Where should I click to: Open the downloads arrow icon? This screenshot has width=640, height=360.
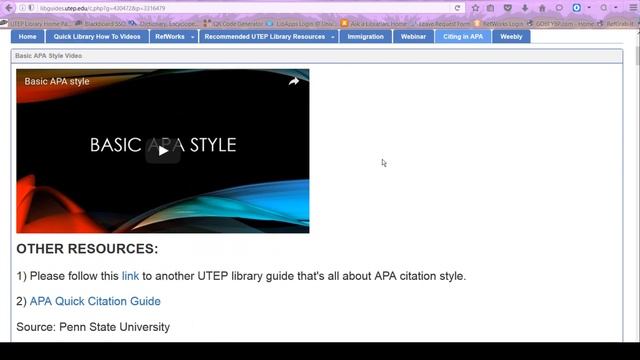[x=525, y=8]
